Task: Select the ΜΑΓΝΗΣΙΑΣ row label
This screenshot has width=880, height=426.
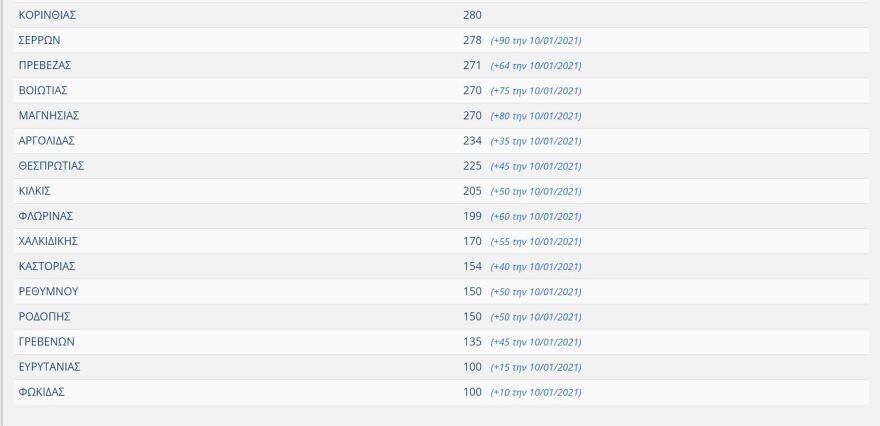Action: point(49,115)
